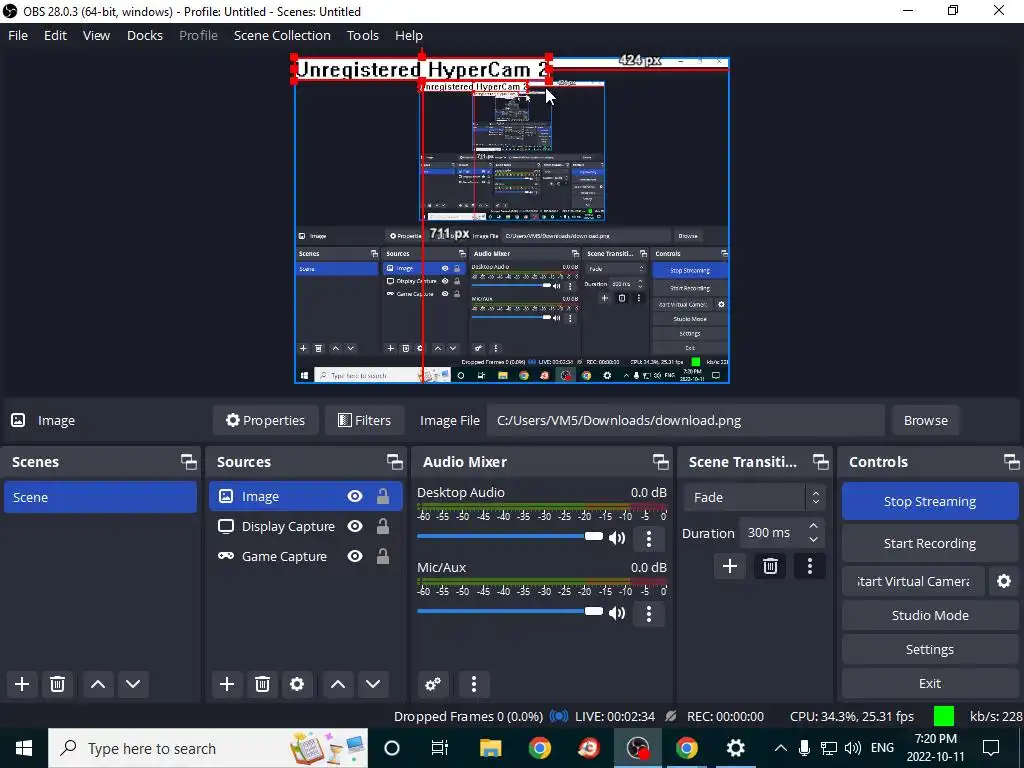Image resolution: width=1024 pixels, height=768 pixels.
Task: Add a new source with plus icon
Action: [227, 684]
